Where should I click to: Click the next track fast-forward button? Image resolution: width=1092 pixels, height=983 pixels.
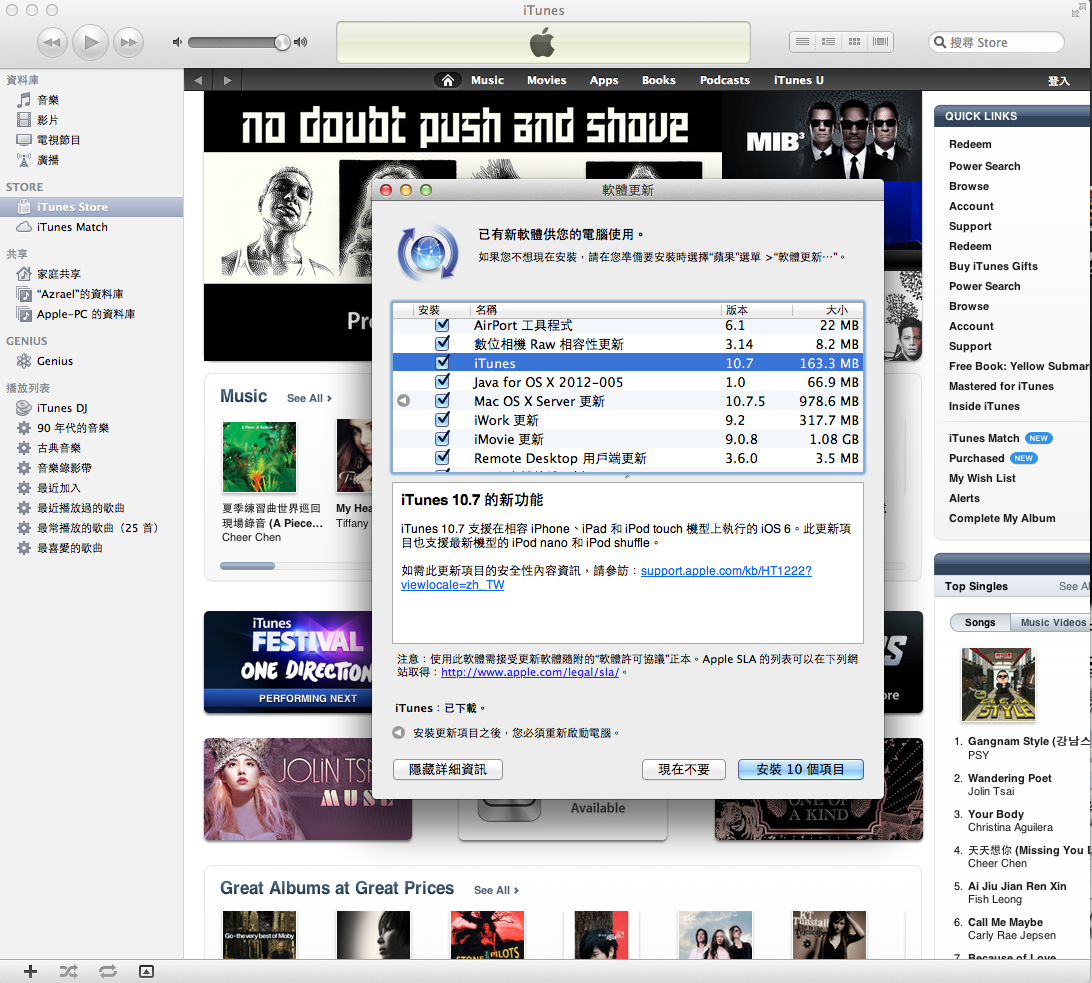coord(129,42)
